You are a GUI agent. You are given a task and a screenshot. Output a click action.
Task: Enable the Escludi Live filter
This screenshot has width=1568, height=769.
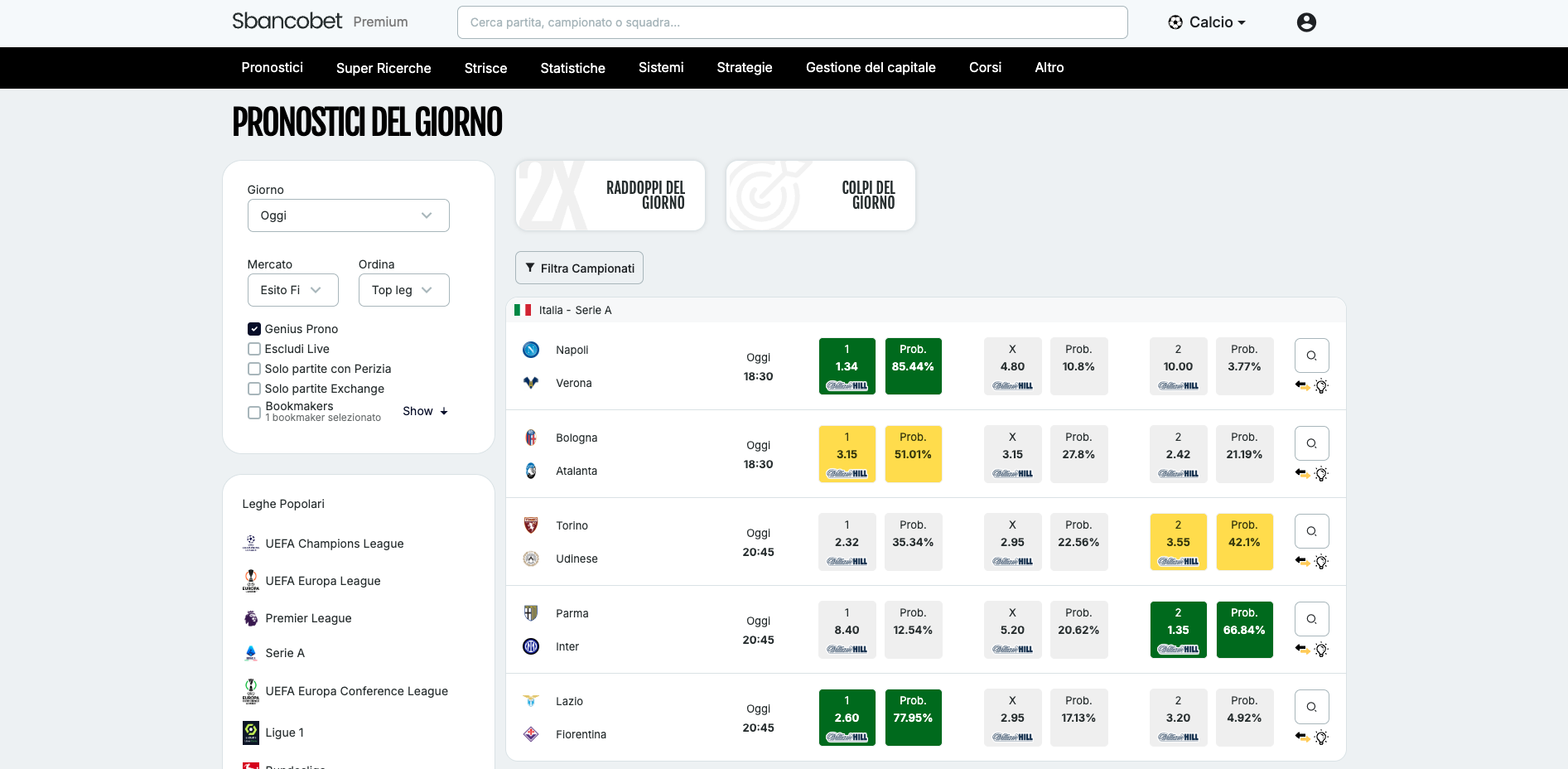[254, 348]
